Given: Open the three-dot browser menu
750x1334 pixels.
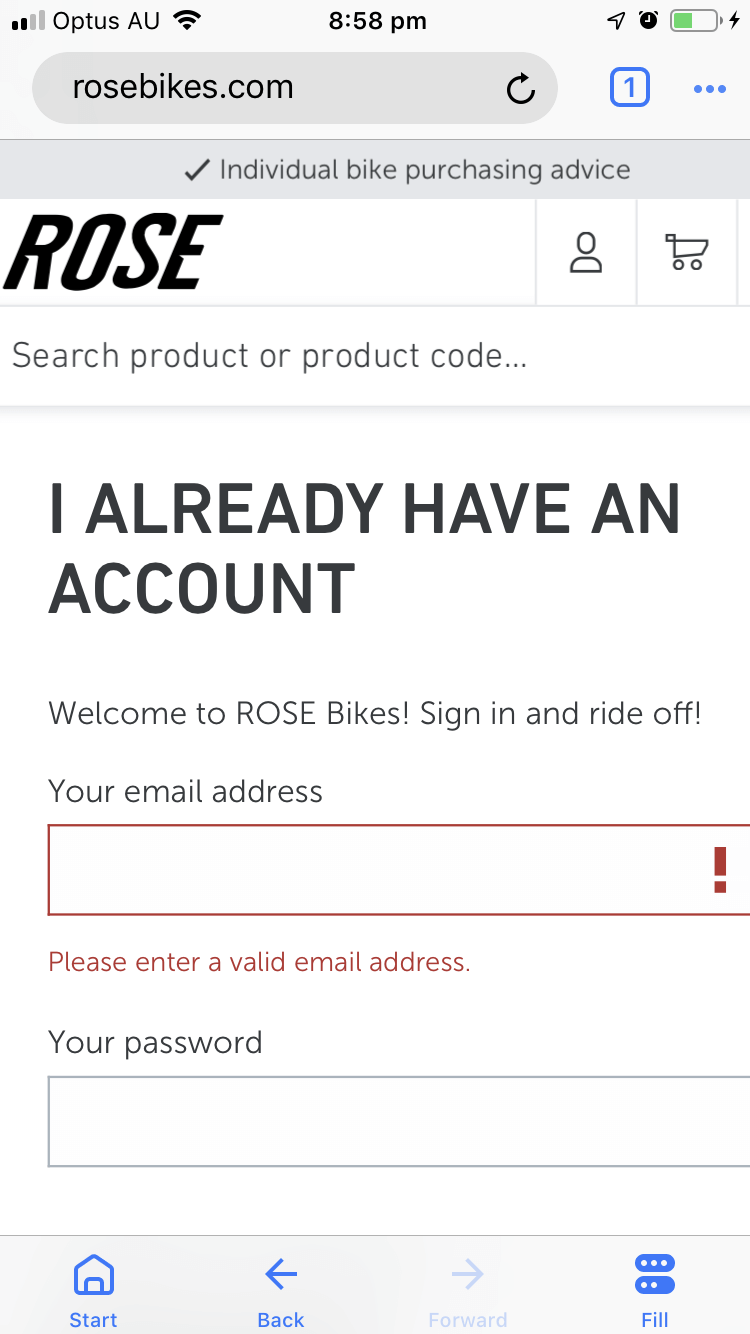Looking at the screenshot, I should 710,88.
